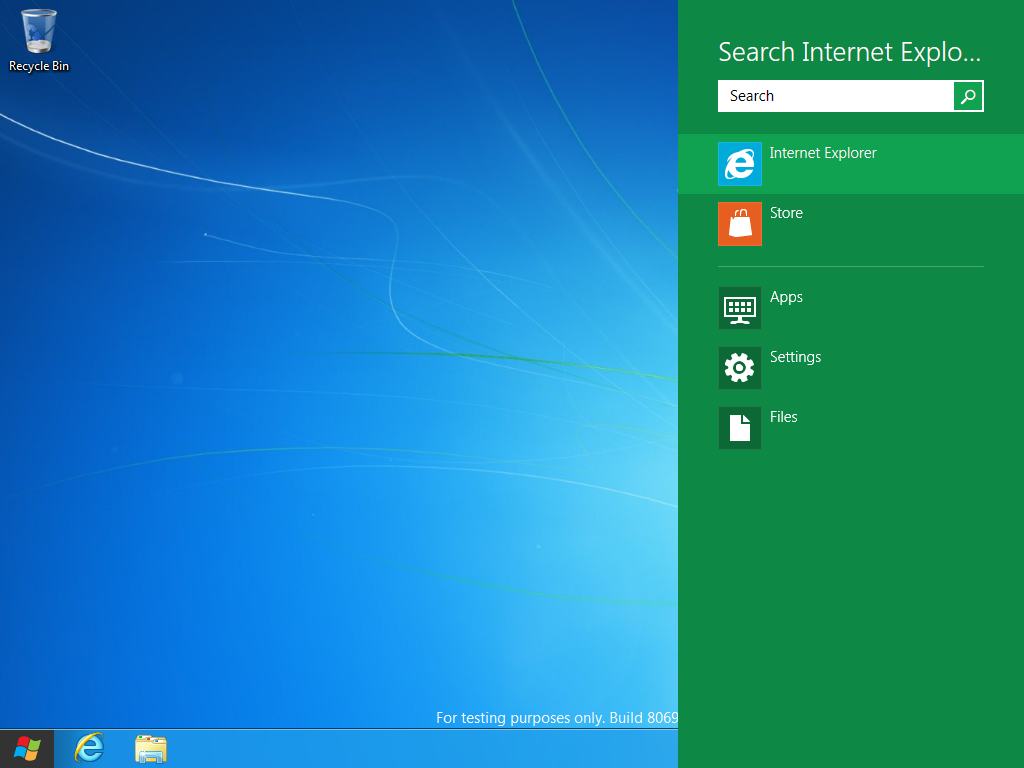Launch Internet Explorer from the taskbar

point(89,748)
